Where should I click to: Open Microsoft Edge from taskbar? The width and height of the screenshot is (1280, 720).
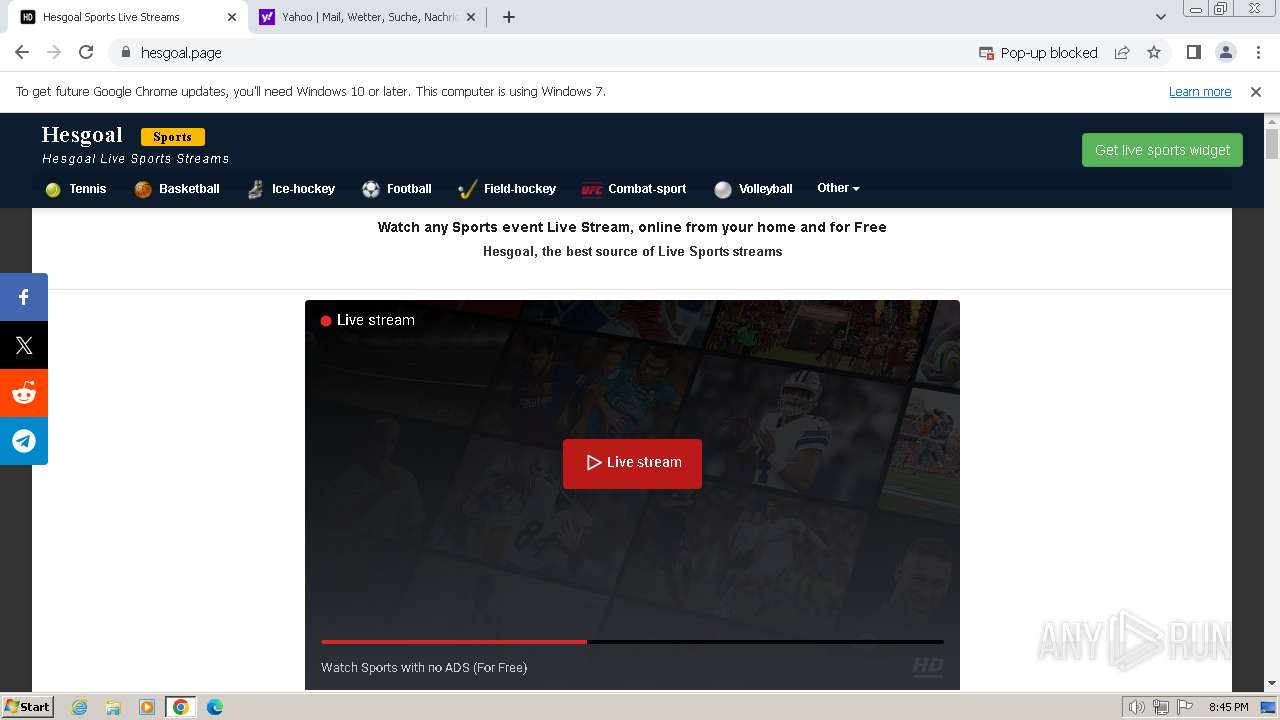click(215, 707)
